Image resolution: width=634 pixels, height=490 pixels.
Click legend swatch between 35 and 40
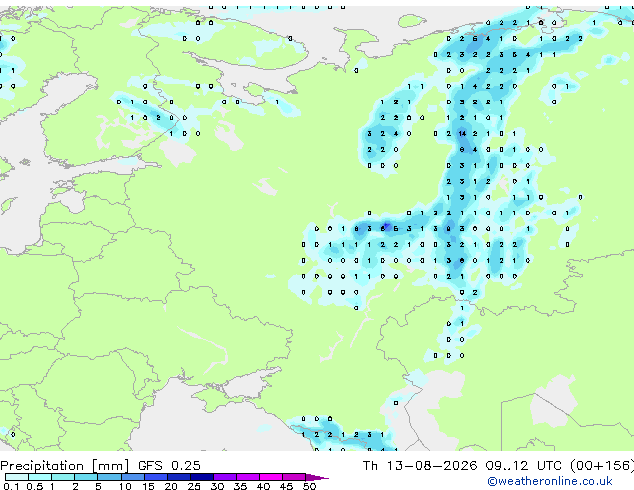point(248,477)
